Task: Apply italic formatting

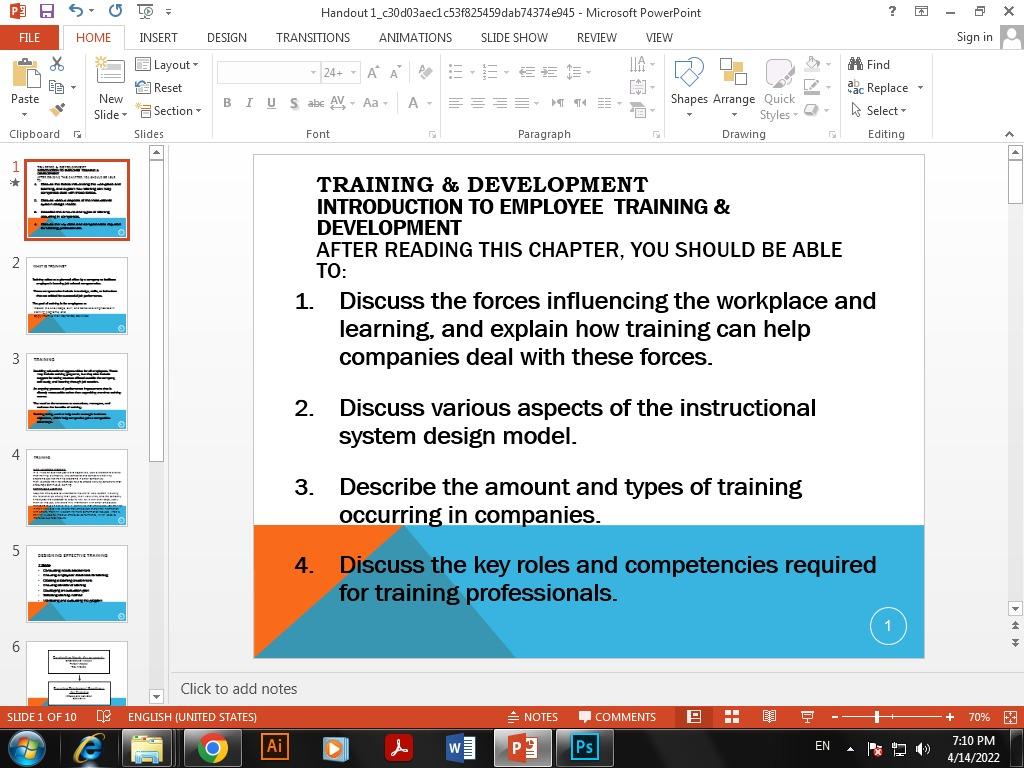Action: coord(248,102)
